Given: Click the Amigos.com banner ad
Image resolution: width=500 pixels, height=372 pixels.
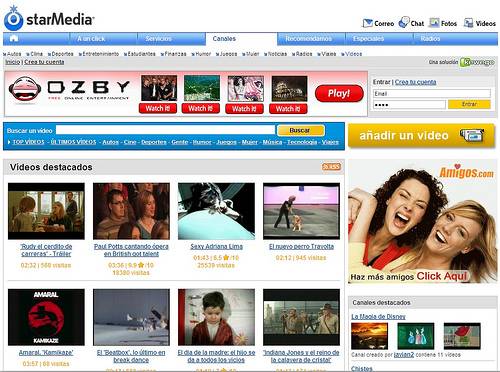Looking at the screenshot, I should [x=422, y=222].
